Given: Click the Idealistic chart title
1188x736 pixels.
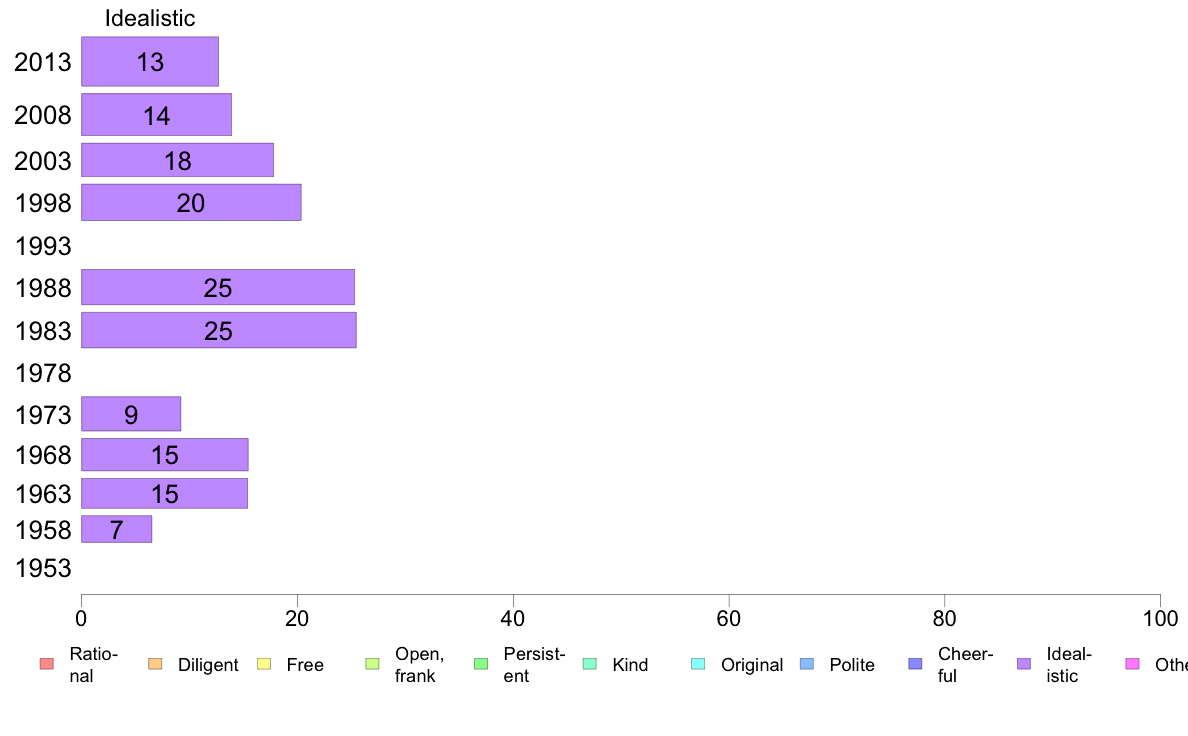Looking at the screenshot, I should pos(150,18).
